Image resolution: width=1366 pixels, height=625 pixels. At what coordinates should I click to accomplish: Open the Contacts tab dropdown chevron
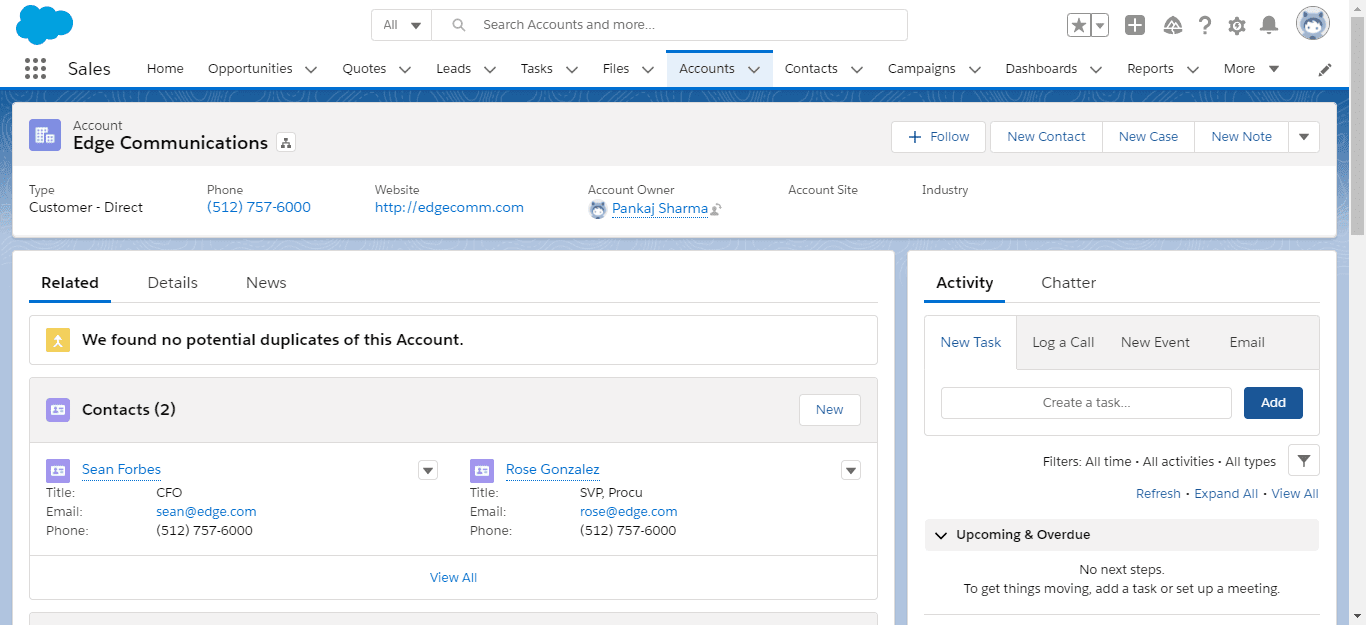pyautogui.click(x=857, y=70)
